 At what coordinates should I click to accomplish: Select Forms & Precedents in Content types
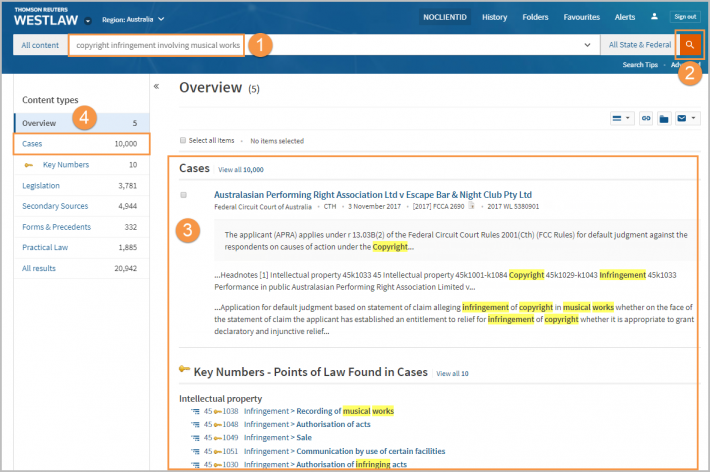pos(82,227)
